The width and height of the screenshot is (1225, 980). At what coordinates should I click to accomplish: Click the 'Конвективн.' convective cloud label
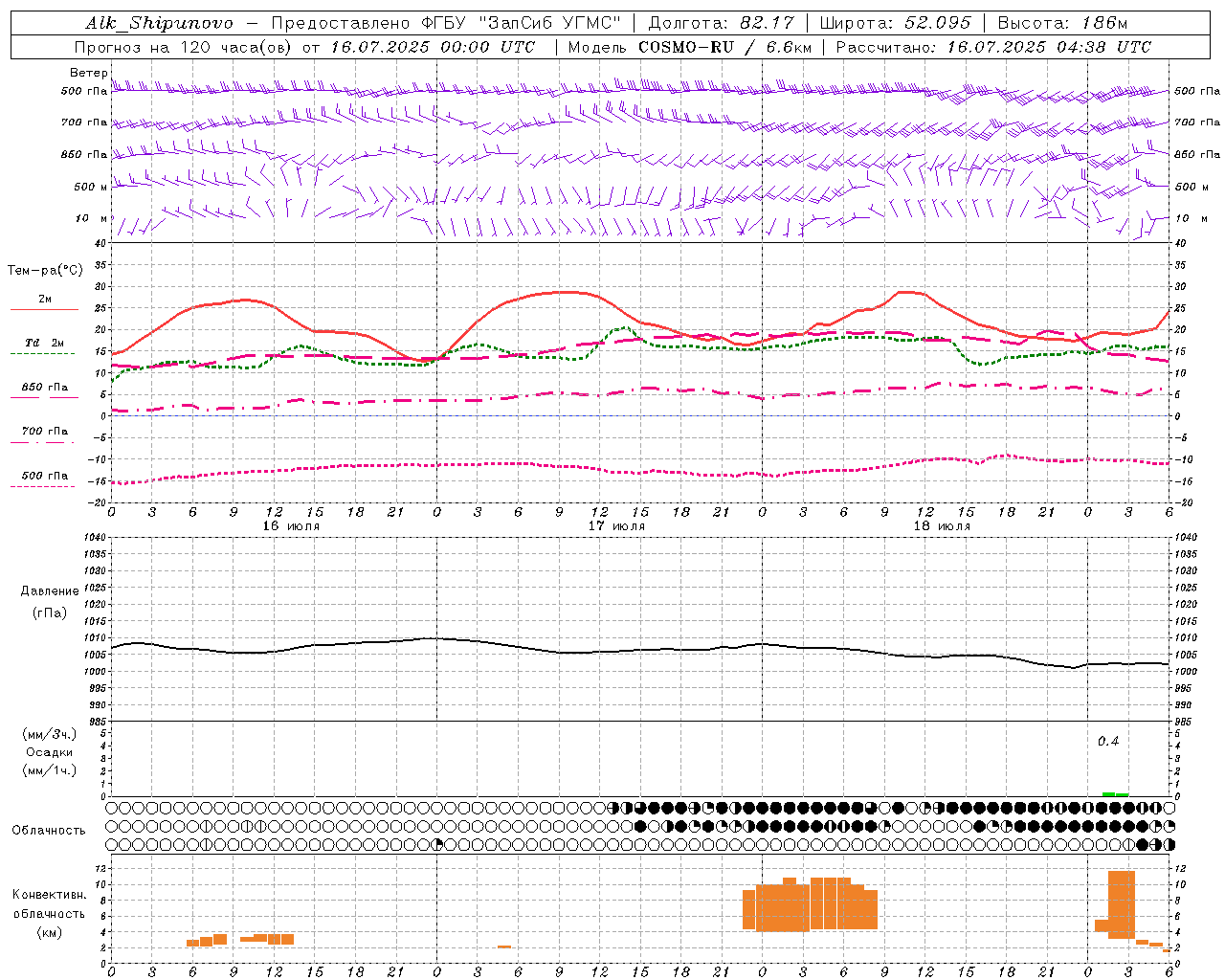tap(50, 895)
